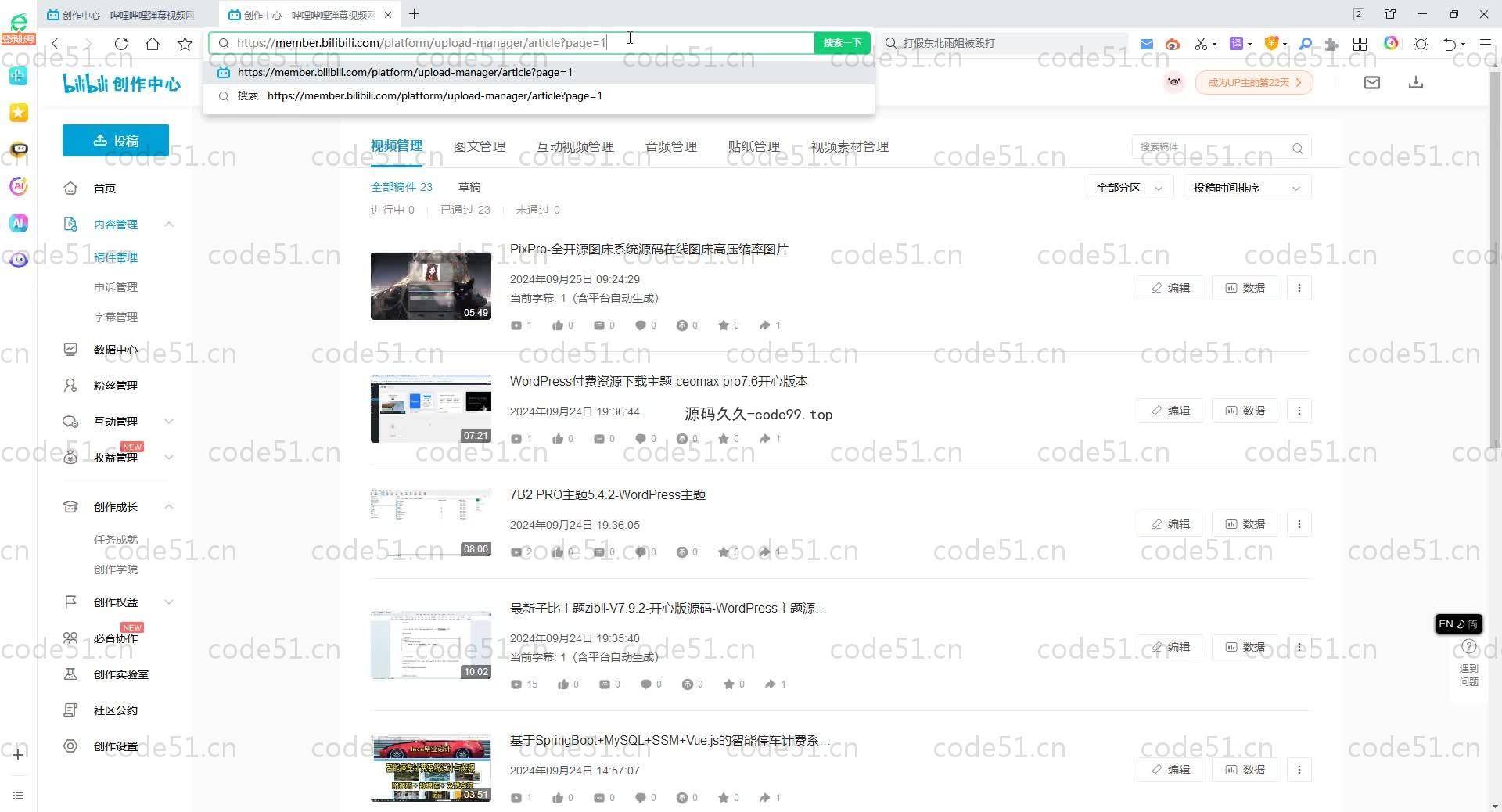The image size is (1502, 812).
Task: Click the Weibo icon in toolbar
Action: coord(1172,44)
